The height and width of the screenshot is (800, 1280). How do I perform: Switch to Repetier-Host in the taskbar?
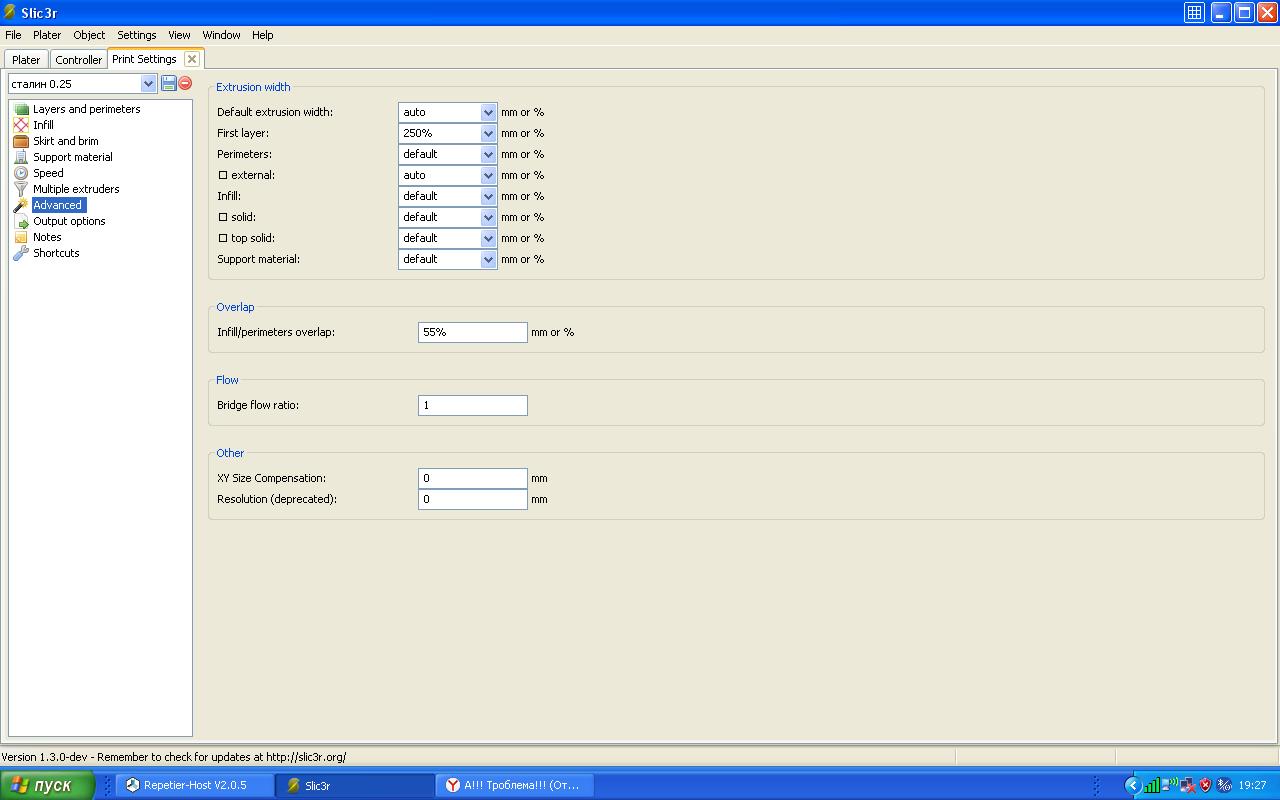point(195,785)
